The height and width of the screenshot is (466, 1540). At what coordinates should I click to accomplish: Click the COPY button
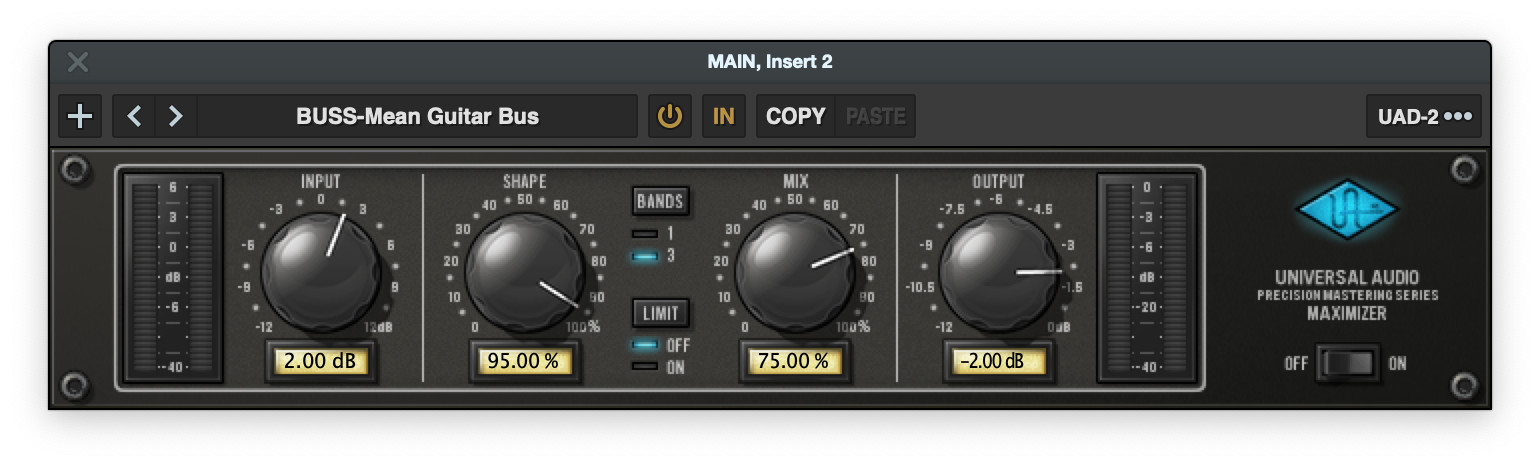[795, 116]
